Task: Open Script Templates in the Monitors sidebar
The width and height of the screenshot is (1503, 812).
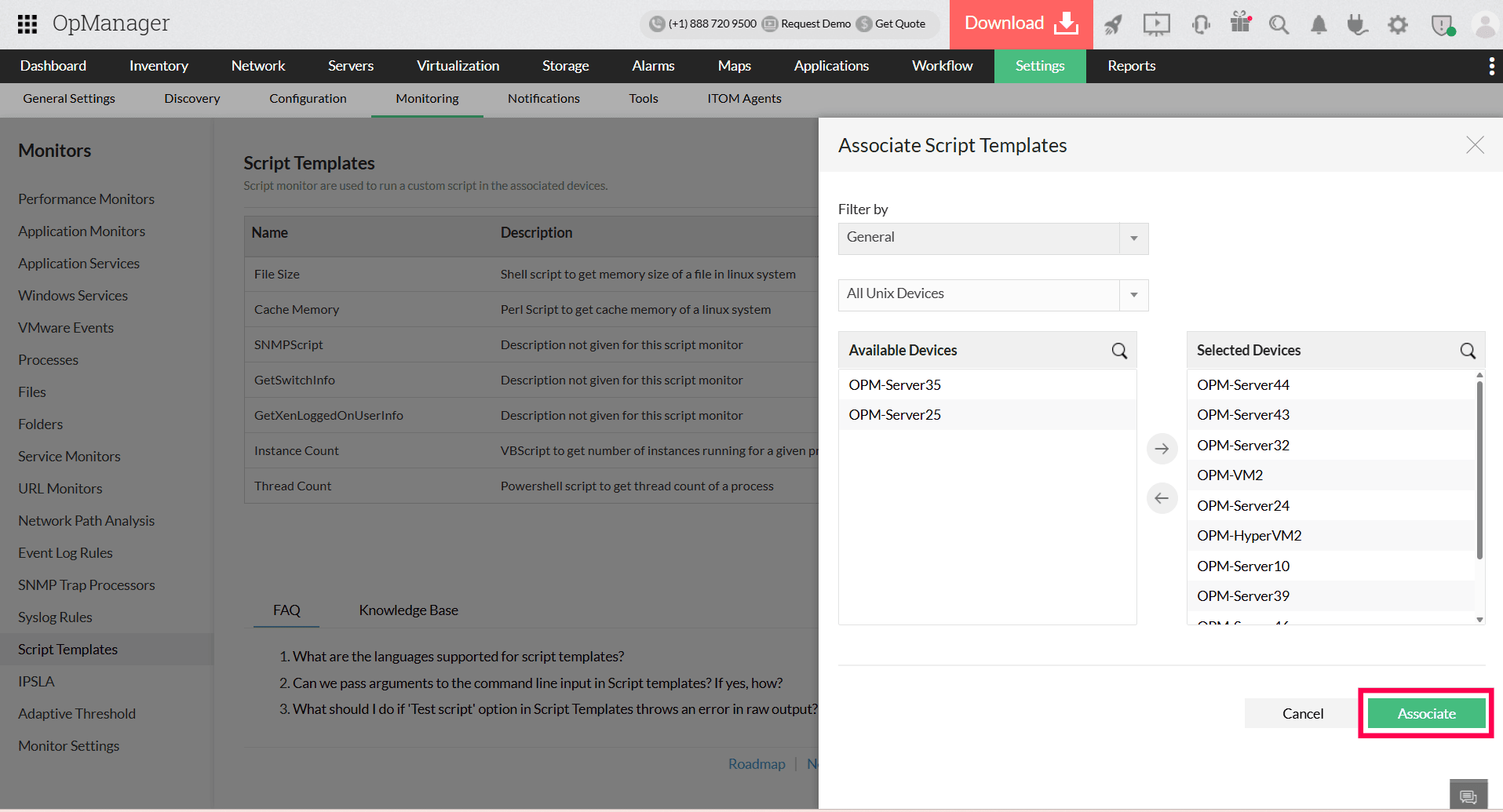Action: (67, 649)
